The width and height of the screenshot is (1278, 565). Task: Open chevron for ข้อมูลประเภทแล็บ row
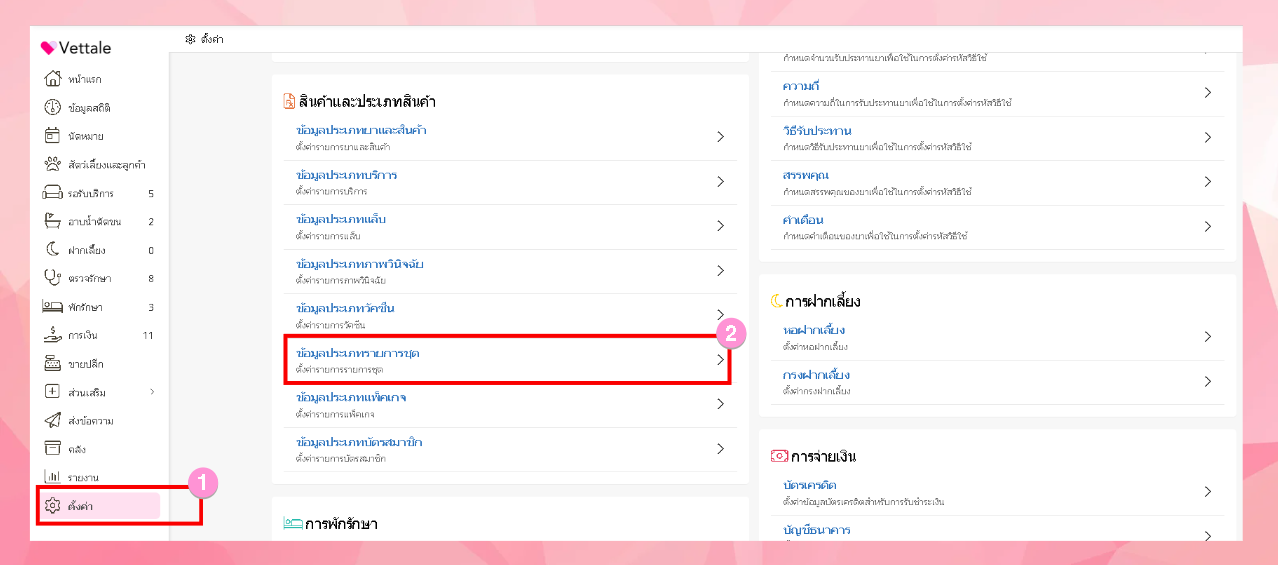pyautogui.click(x=720, y=226)
